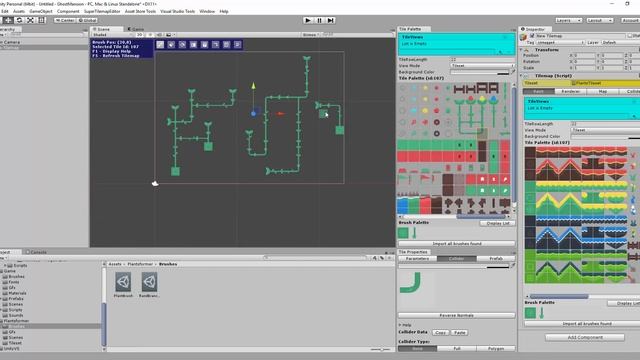Viewport: 640px width, 360px height.
Task: Click the Tile Properties color swatch
Action: [454, 266]
